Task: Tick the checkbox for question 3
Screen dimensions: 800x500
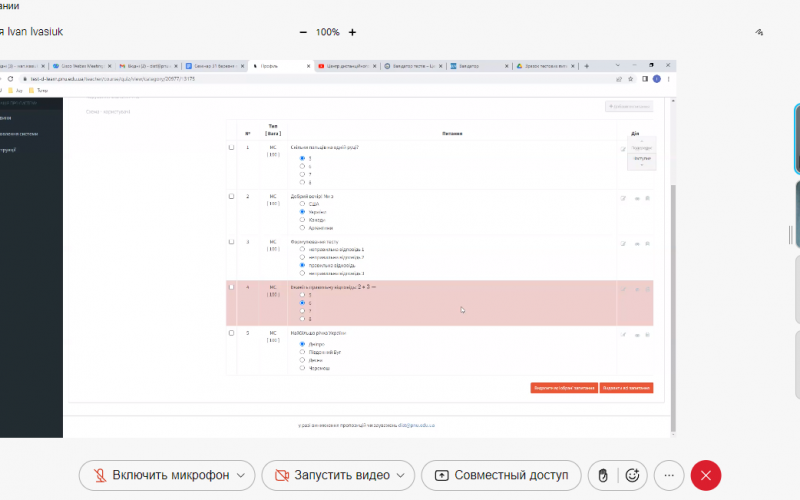Action: (232, 242)
